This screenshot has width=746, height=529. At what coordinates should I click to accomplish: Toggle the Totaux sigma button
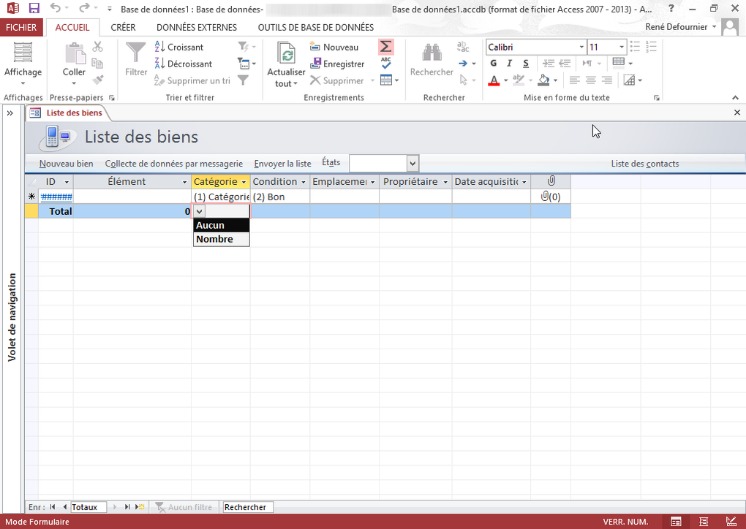point(386,47)
